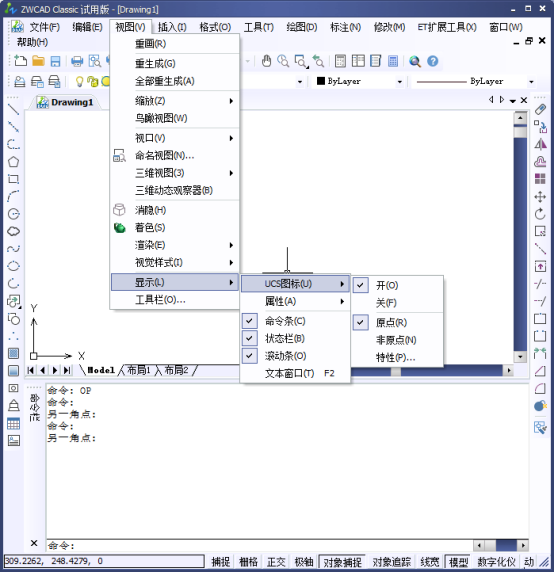Expand the 缩放(Z) zoom submenu
The image size is (554, 572).
point(174,100)
